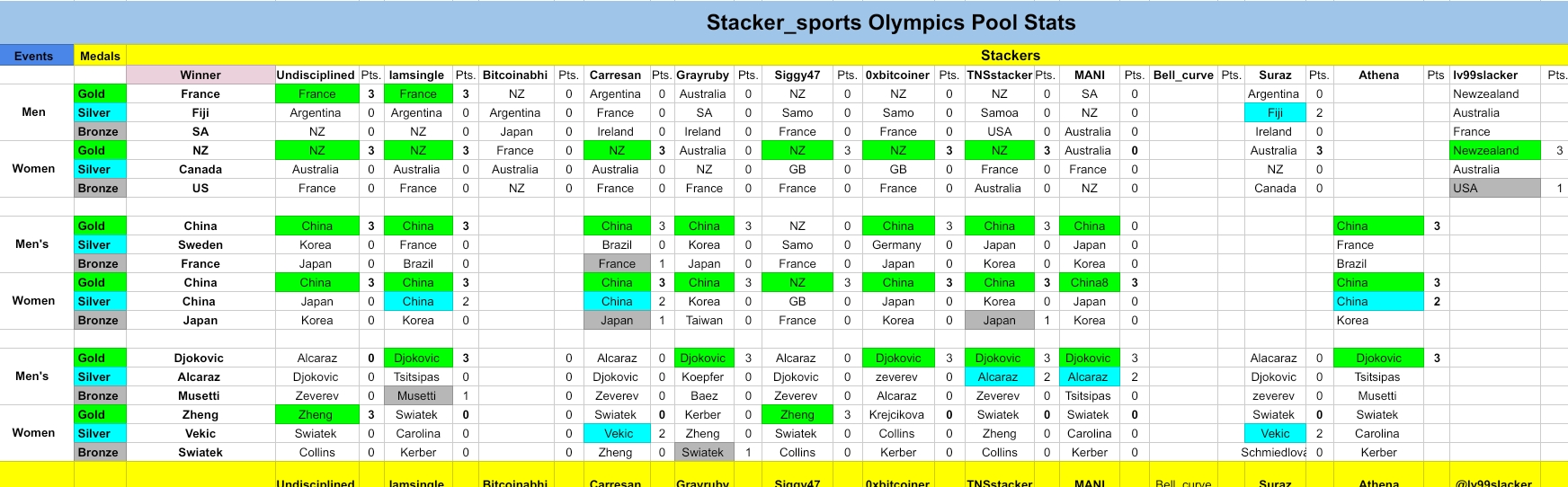Select the yellow Medals header cell

[x=100, y=56]
